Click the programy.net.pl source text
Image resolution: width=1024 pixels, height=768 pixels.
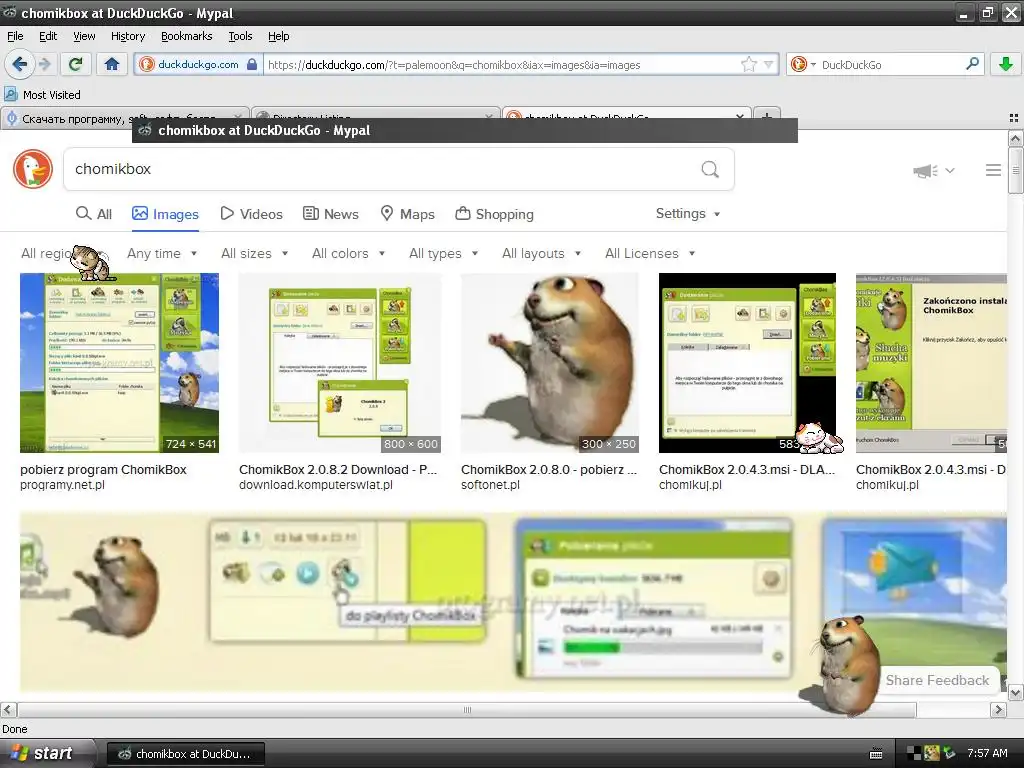click(x=62, y=485)
